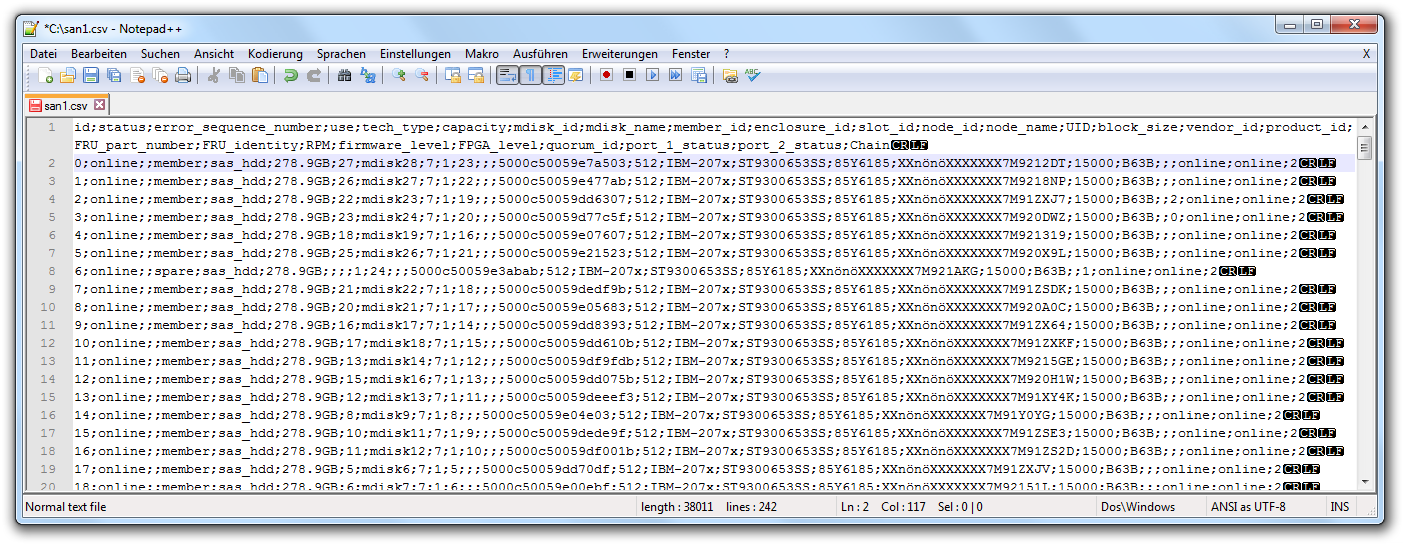This screenshot has width=1409, height=546.
Task: Click the vertical scrollbar down arrow
Action: [1364, 483]
